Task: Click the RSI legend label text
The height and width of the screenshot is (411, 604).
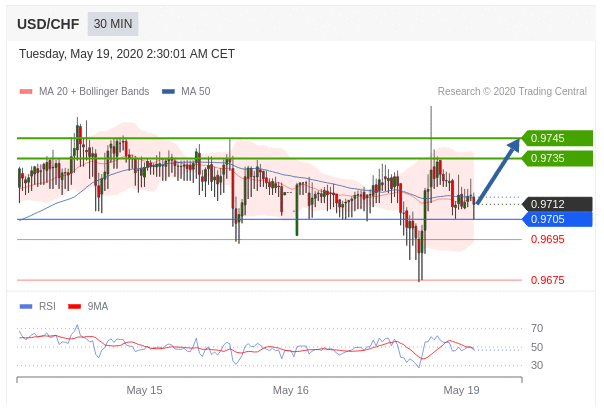Action: pyautogui.click(x=47, y=306)
